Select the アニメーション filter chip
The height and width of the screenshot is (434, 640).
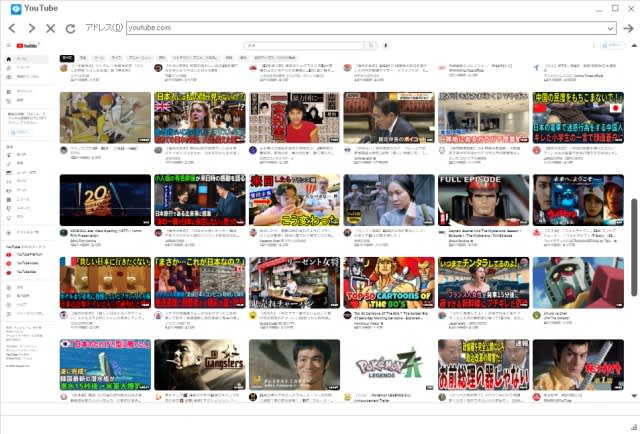(x=140, y=58)
